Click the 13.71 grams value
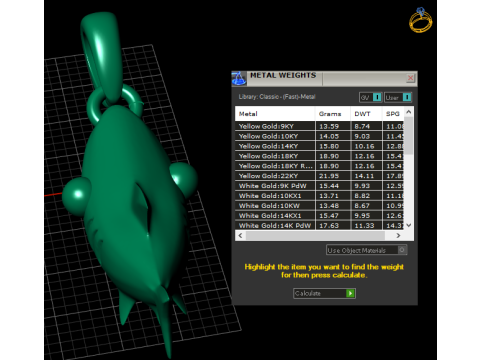Viewport: 480px width, 360px height. pos(329,196)
